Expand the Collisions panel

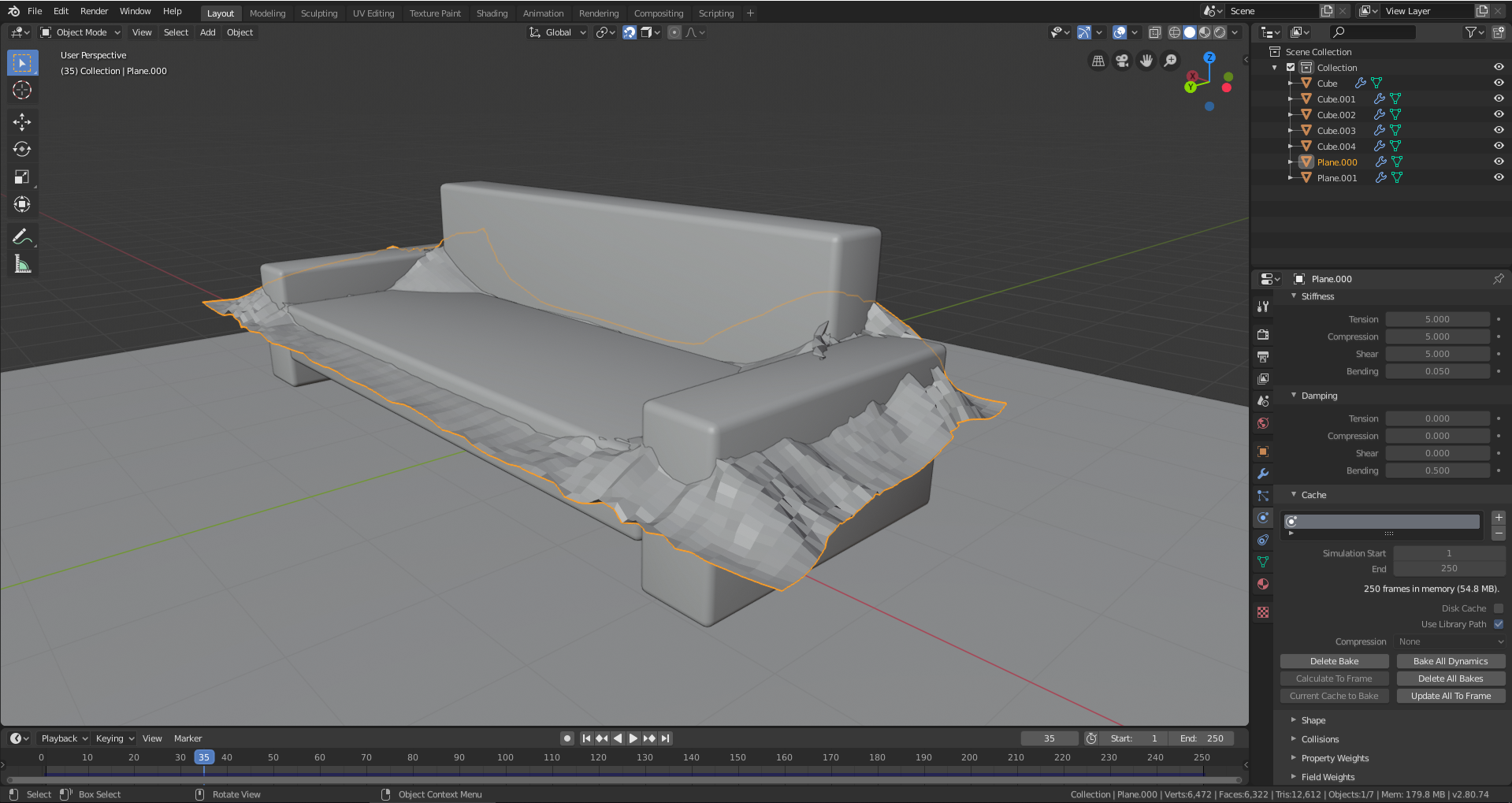coord(1320,739)
